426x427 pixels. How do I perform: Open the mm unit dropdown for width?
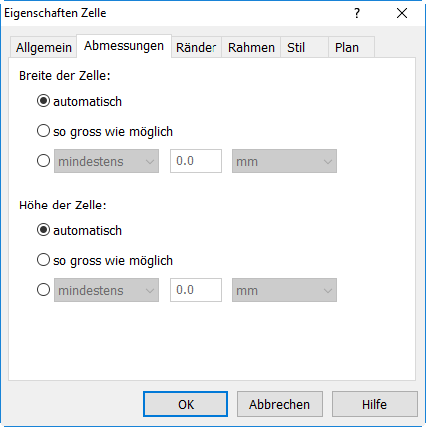(284, 161)
